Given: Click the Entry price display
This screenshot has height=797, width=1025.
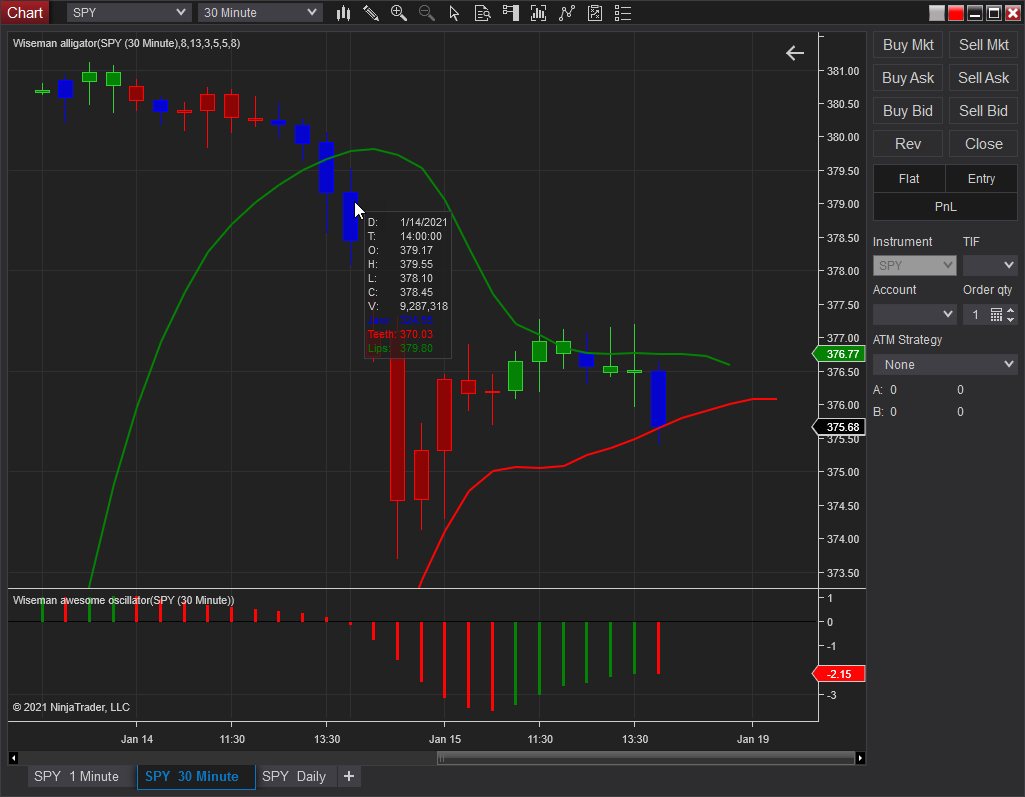Looking at the screenshot, I should tap(981, 178).
